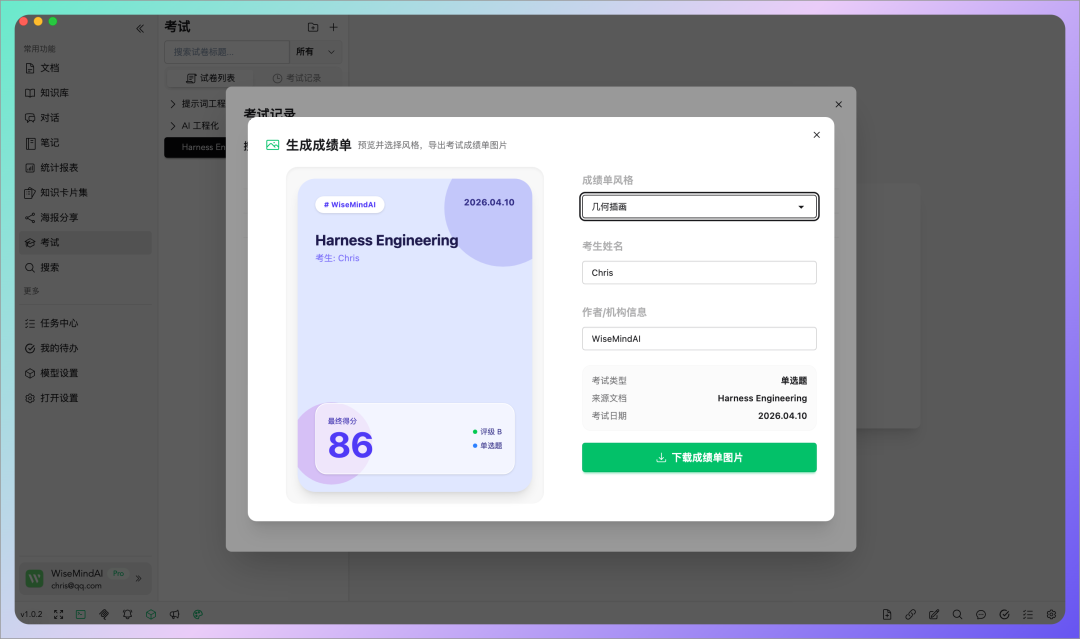Open 模型设置 in the sidebar
The width and height of the screenshot is (1080, 639).
point(85,373)
